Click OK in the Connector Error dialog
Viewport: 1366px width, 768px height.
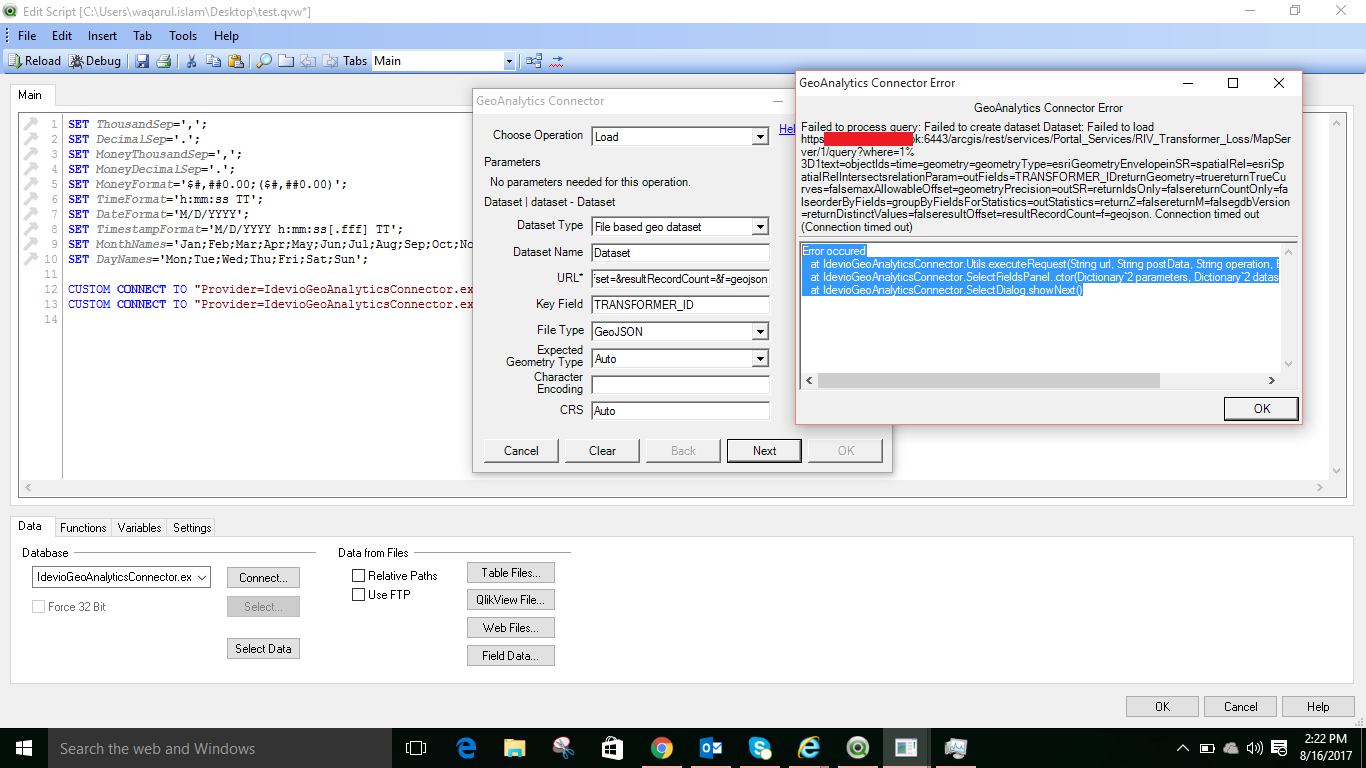[x=1261, y=408]
